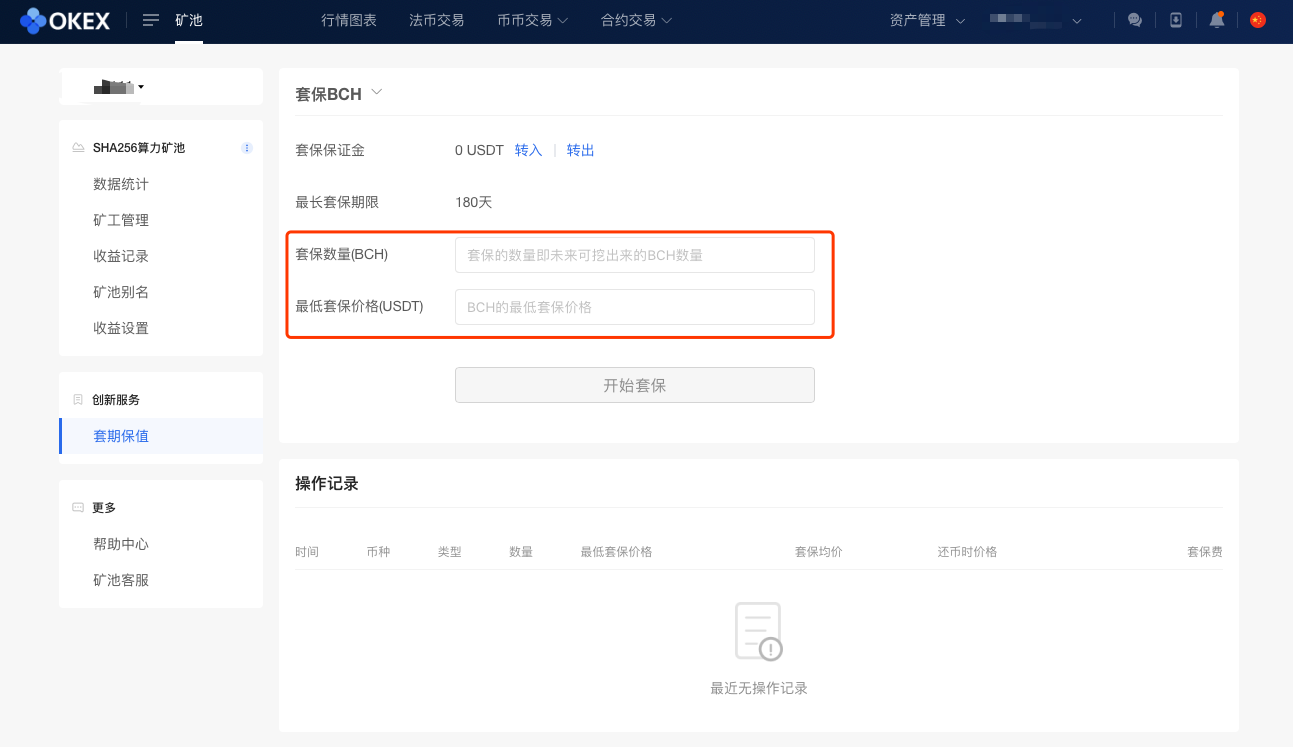Click the 数量 column header
The width and height of the screenshot is (1293, 747).
tap(521, 552)
